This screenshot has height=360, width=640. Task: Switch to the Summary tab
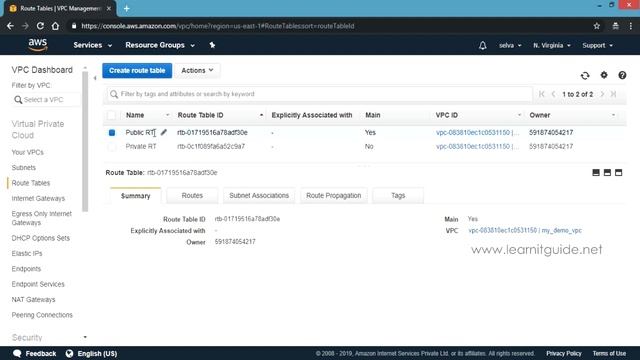pos(136,196)
